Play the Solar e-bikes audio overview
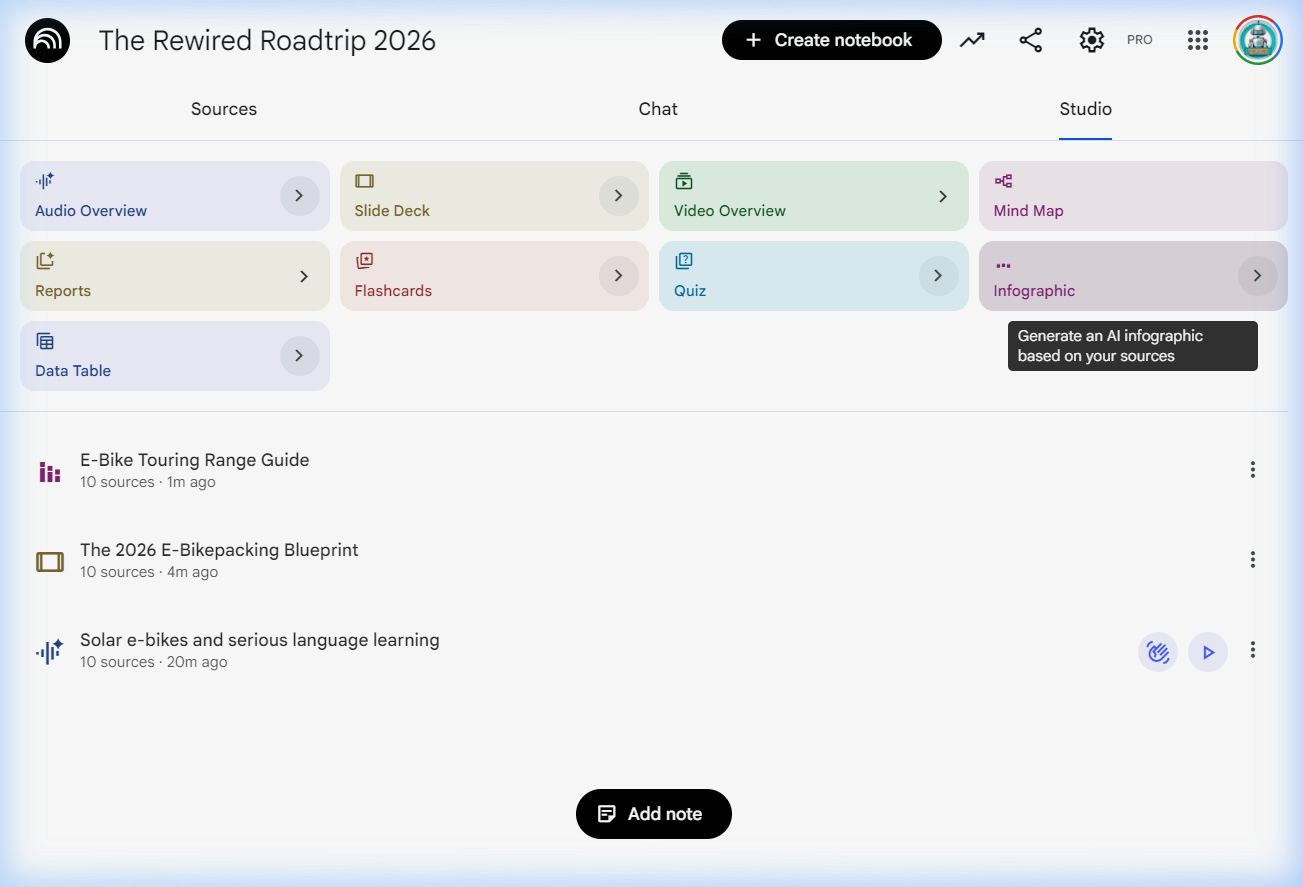 pos(1208,652)
